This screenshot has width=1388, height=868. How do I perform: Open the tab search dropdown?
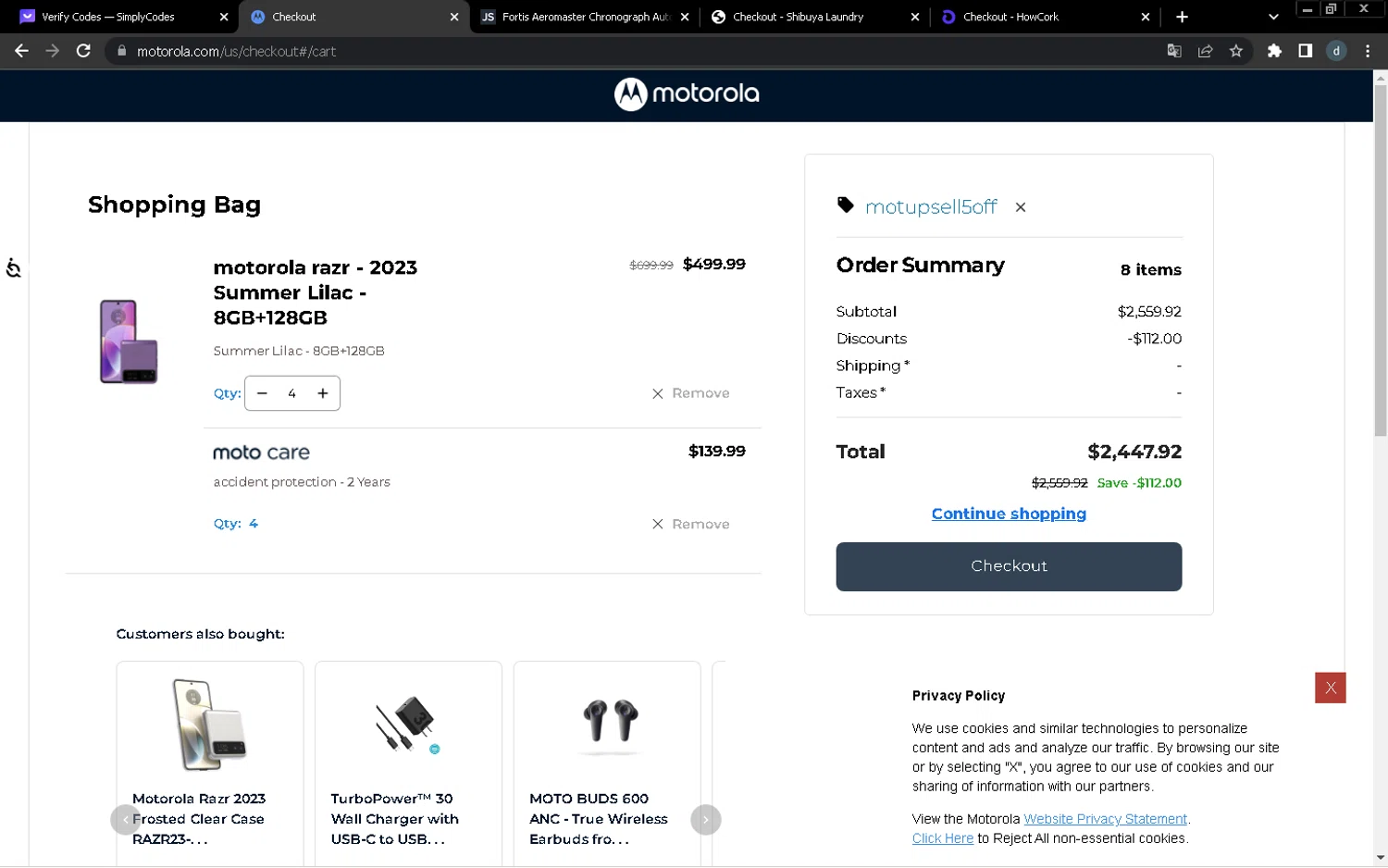click(x=1273, y=17)
